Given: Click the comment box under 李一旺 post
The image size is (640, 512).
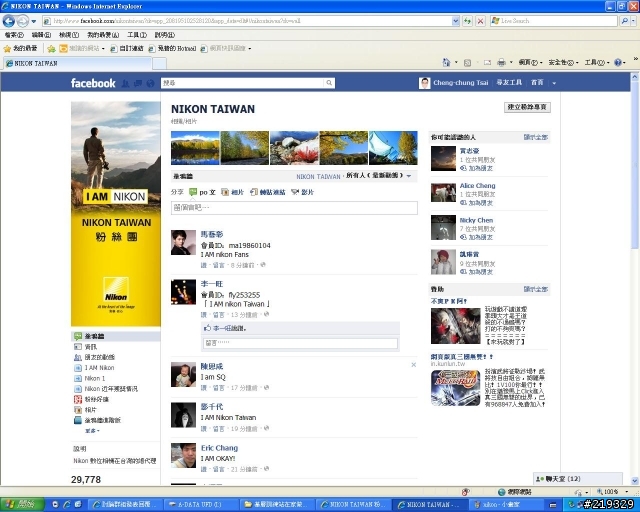Looking at the screenshot, I should coord(300,343).
